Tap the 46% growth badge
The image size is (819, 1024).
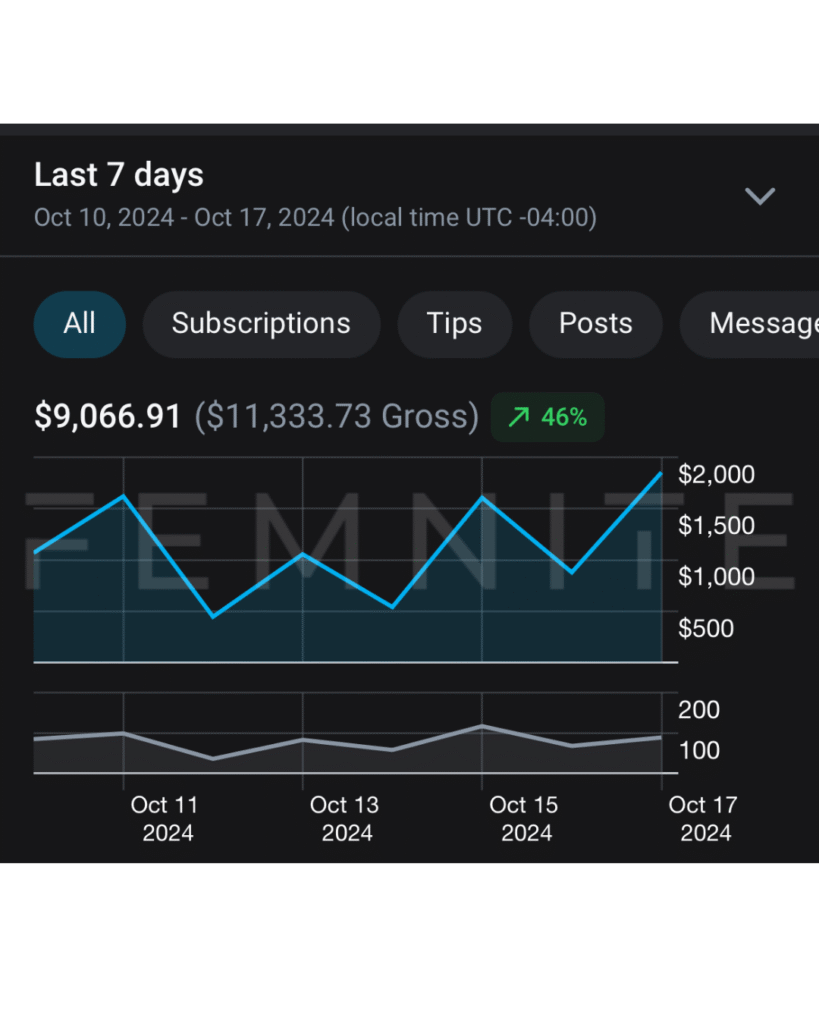click(548, 418)
